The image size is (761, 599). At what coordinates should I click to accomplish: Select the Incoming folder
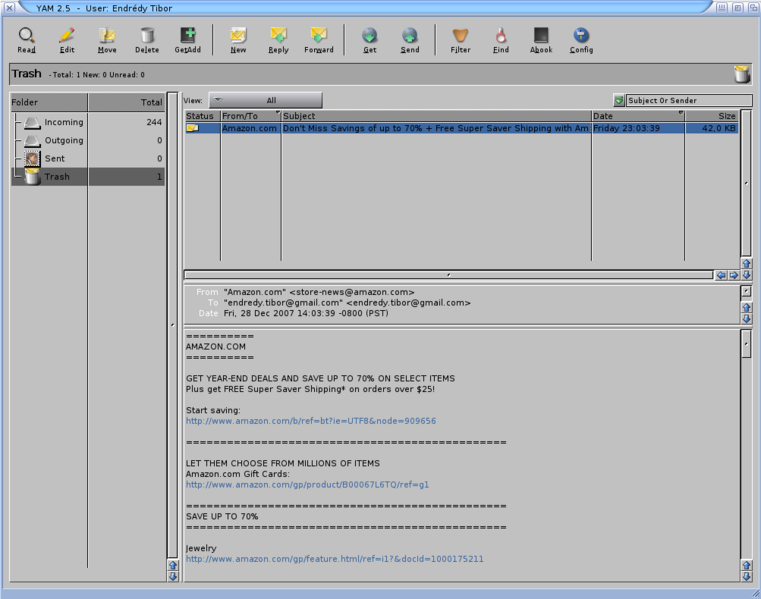(64, 122)
